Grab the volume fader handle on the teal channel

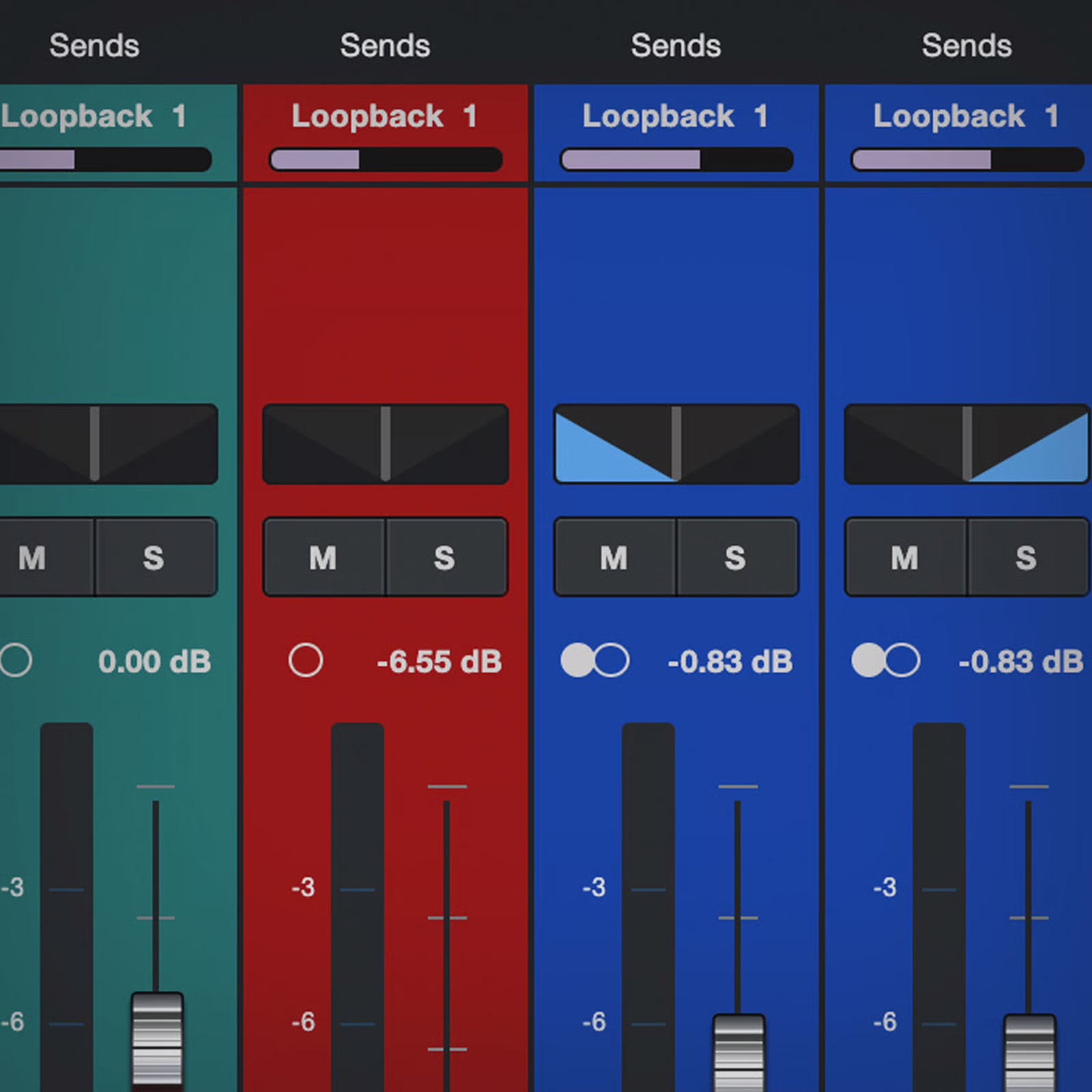[157, 1039]
